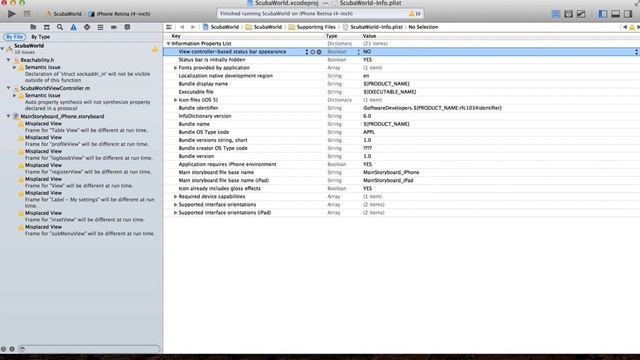Open the Issue navigator warning icon

coord(73,27)
